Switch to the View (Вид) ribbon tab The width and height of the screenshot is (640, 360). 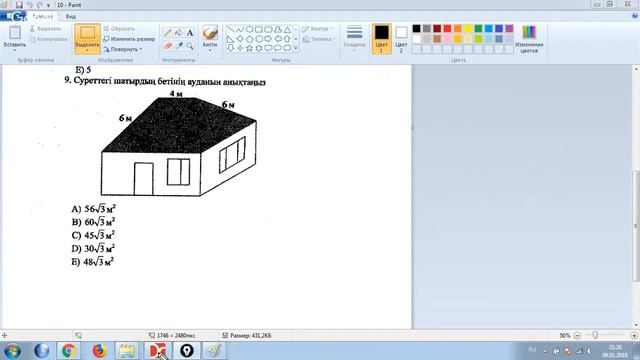(x=71, y=16)
